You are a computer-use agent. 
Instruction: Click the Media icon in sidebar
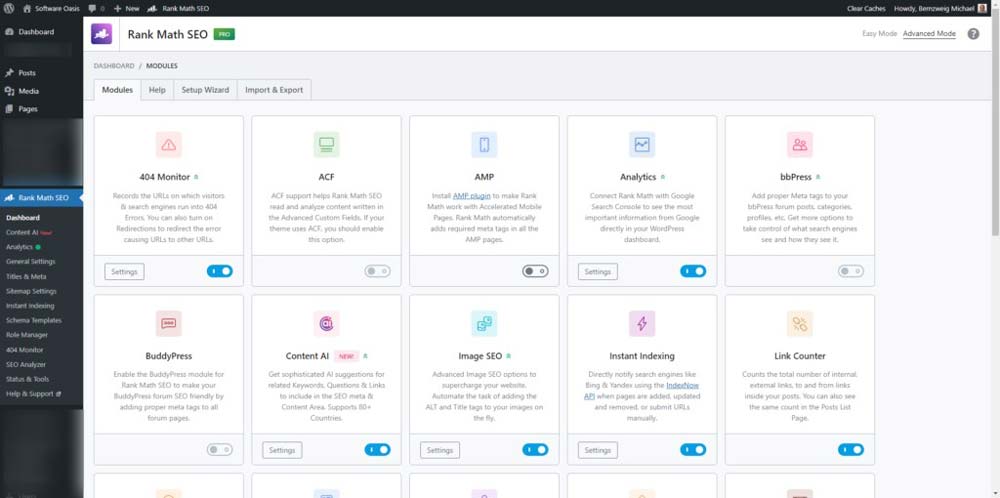tap(9, 91)
